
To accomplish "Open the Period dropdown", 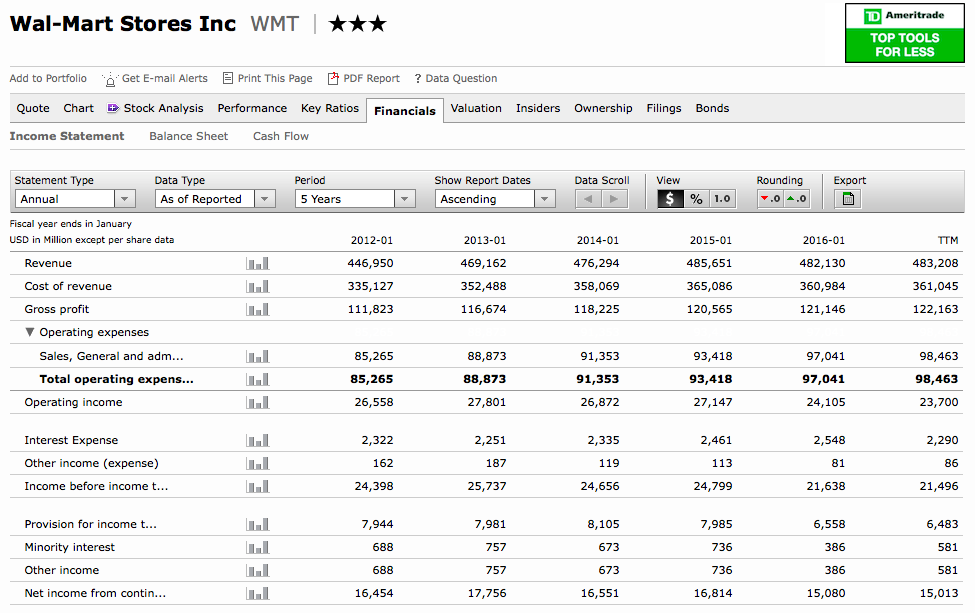I will pyautogui.click(x=354, y=199).
